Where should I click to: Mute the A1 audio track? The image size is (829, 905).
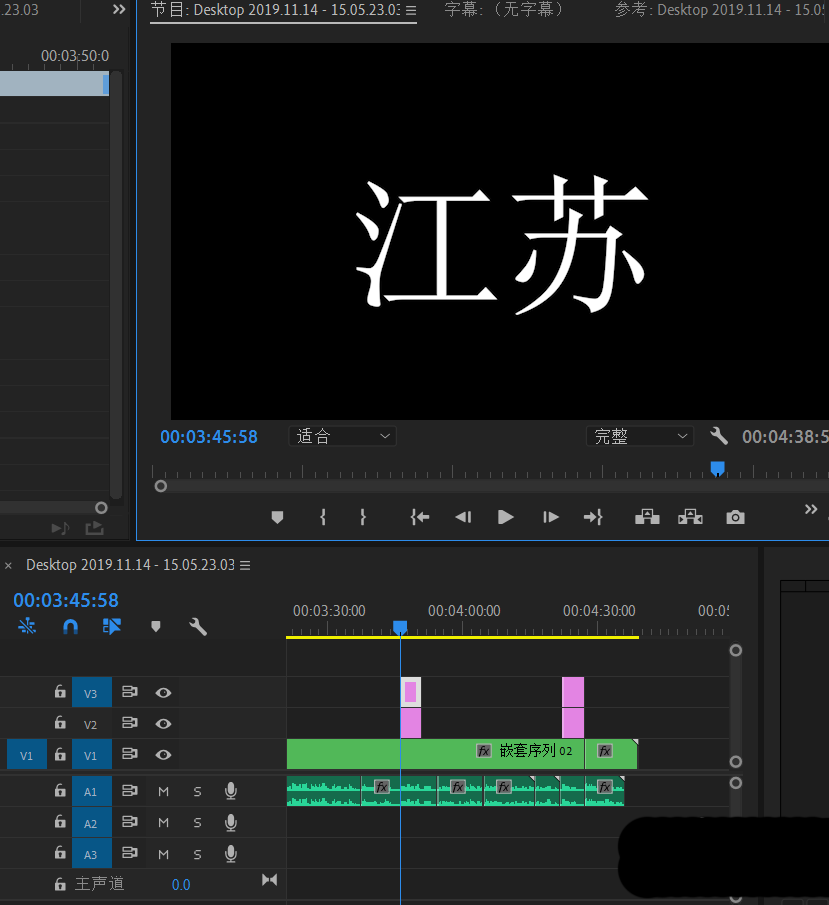[164, 791]
